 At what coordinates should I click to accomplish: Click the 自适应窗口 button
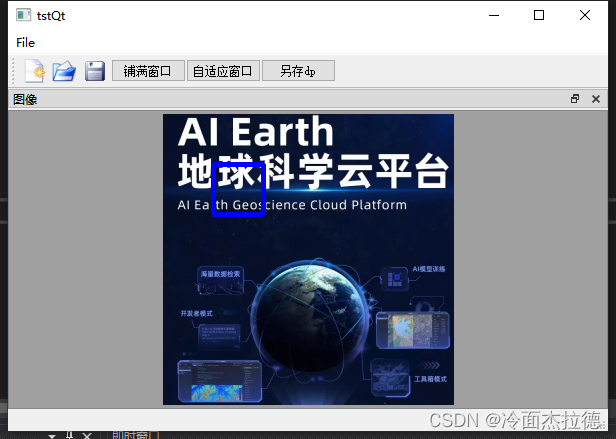click(x=223, y=71)
